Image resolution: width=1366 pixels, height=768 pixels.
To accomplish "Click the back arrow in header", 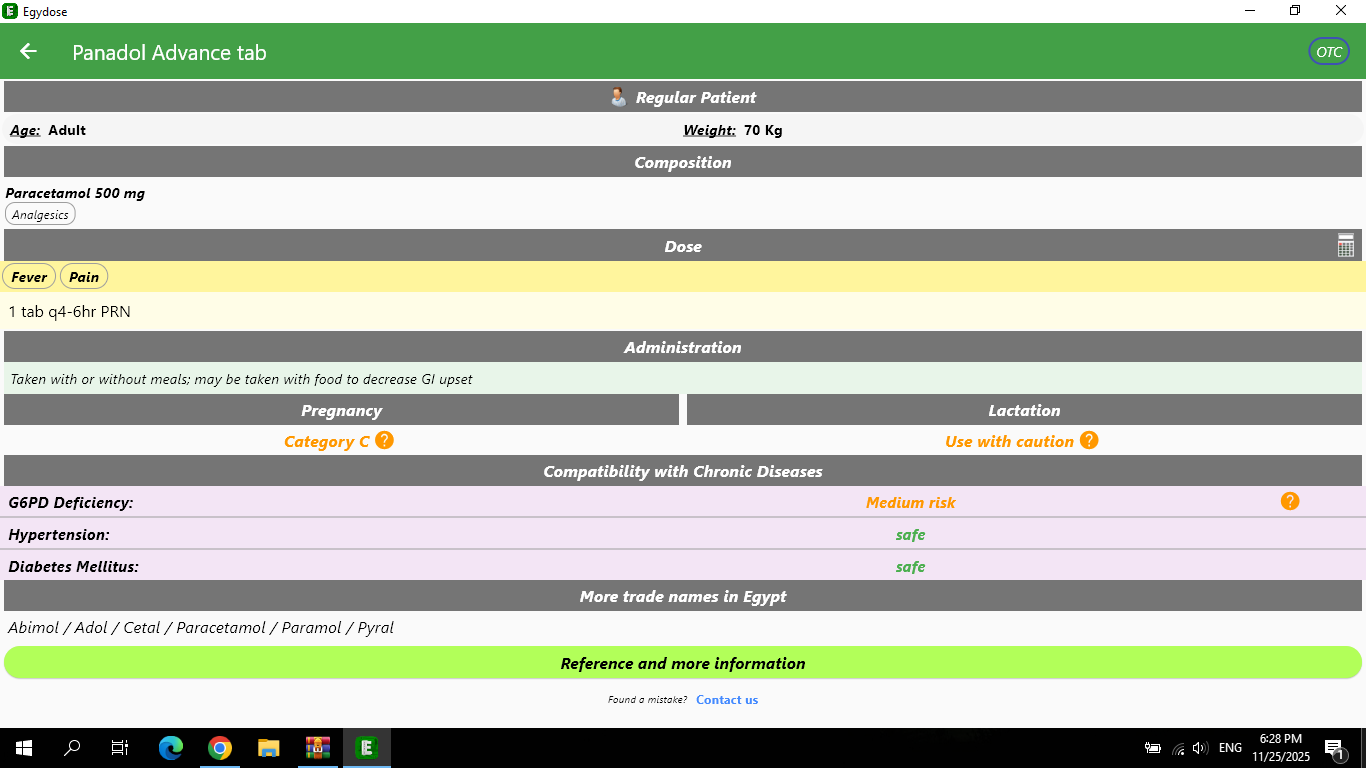I will coord(28,52).
